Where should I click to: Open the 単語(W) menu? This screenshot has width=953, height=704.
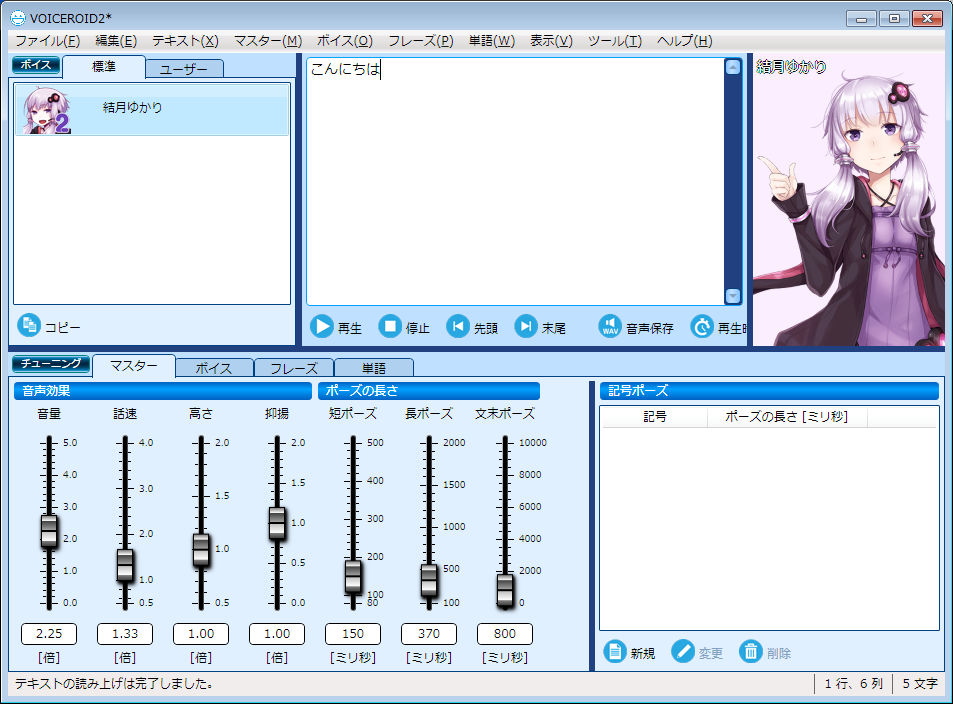(x=492, y=41)
